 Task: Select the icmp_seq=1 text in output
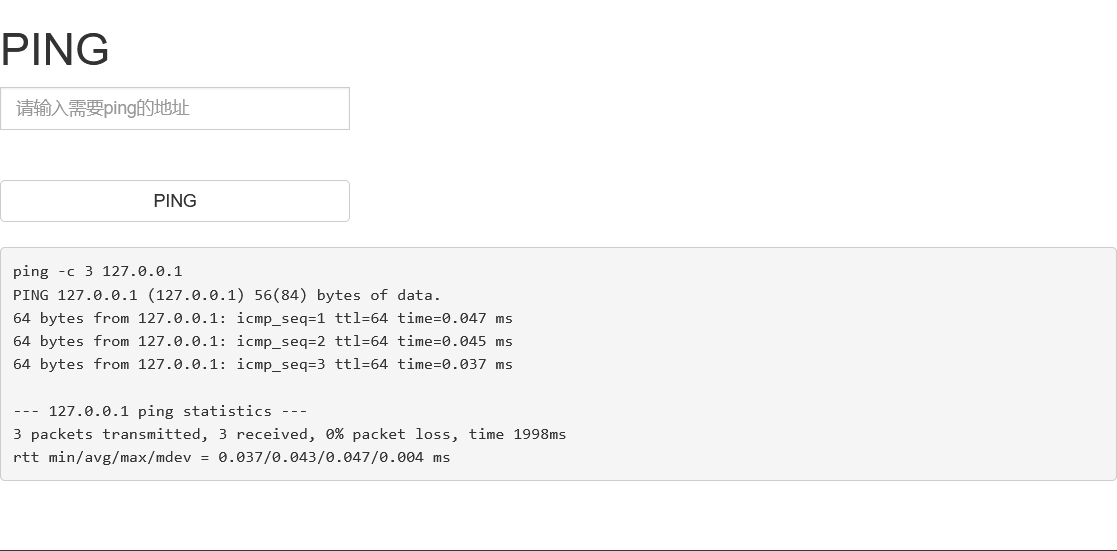coord(281,318)
